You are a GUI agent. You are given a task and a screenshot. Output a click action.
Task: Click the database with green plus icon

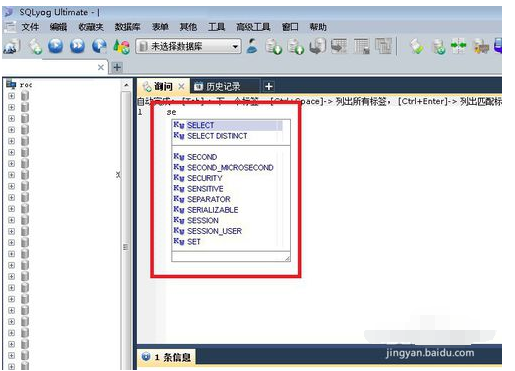pyautogui.click(x=438, y=46)
